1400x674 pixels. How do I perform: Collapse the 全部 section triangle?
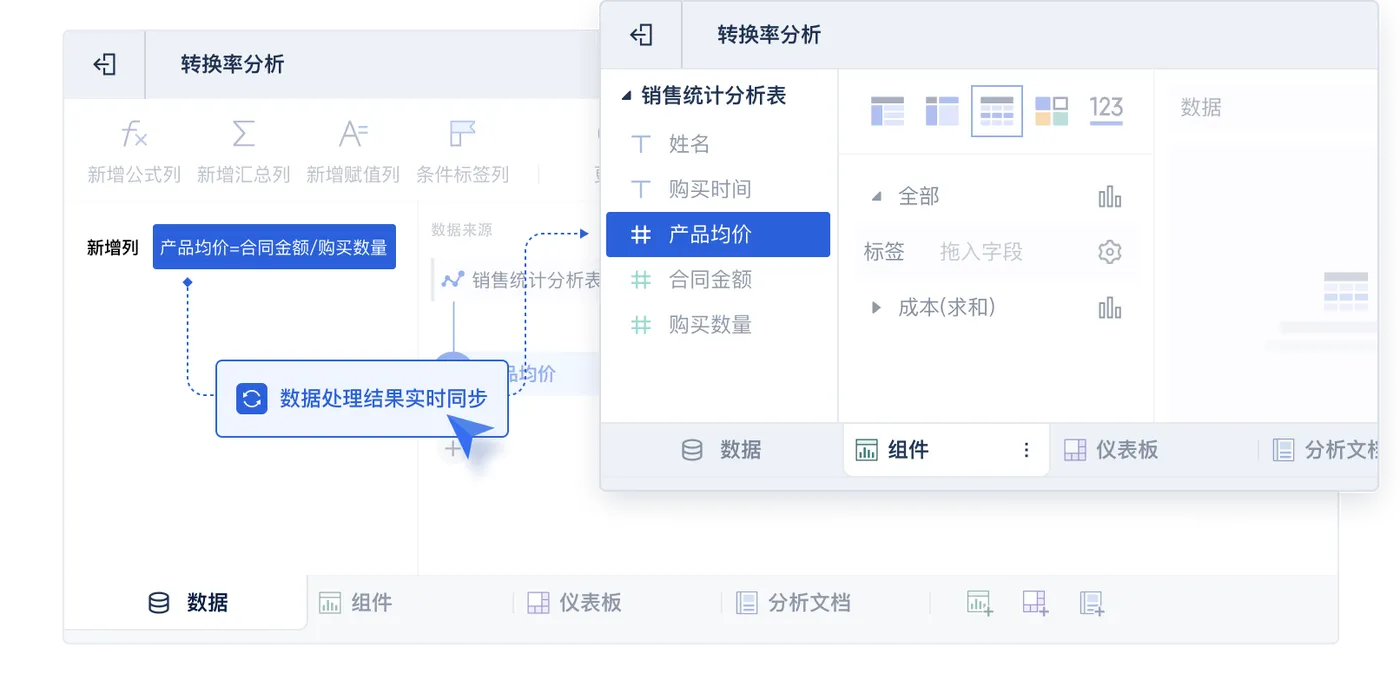click(876, 197)
